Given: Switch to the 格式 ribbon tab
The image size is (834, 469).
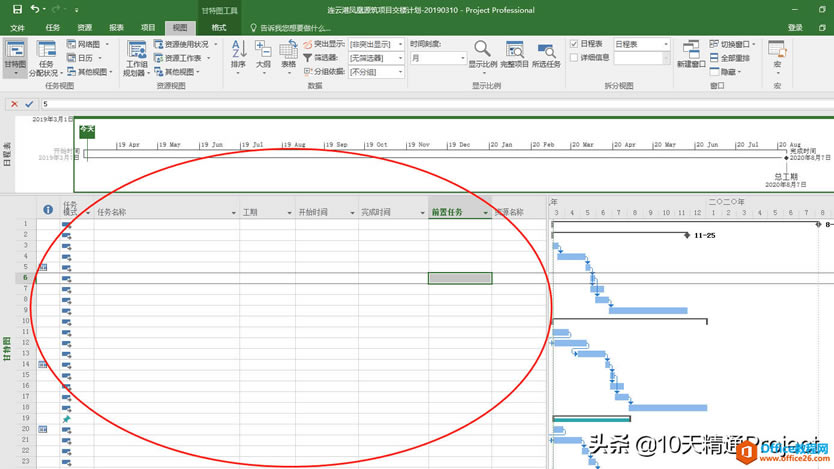Looking at the screenshot, I should [219, 28].
